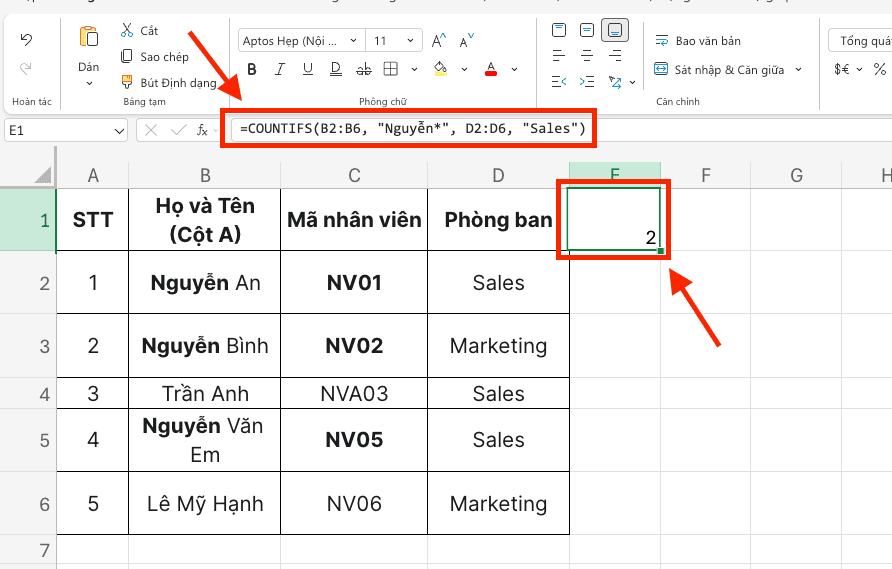The image size is (892, 569).
Task: Toggle Bao văn bản wrap text
Action: [697, 40]
